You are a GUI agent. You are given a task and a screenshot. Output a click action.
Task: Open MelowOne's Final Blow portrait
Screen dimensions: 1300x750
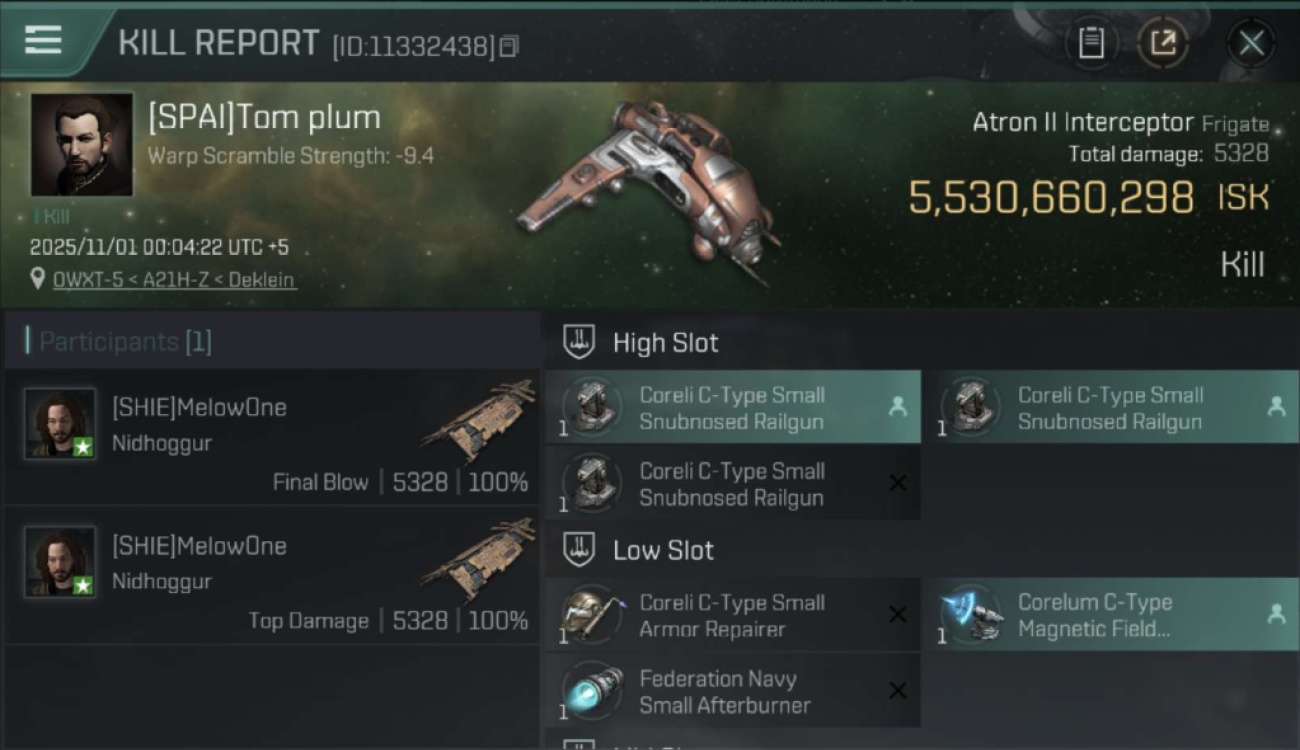click(x=60, y=424)
